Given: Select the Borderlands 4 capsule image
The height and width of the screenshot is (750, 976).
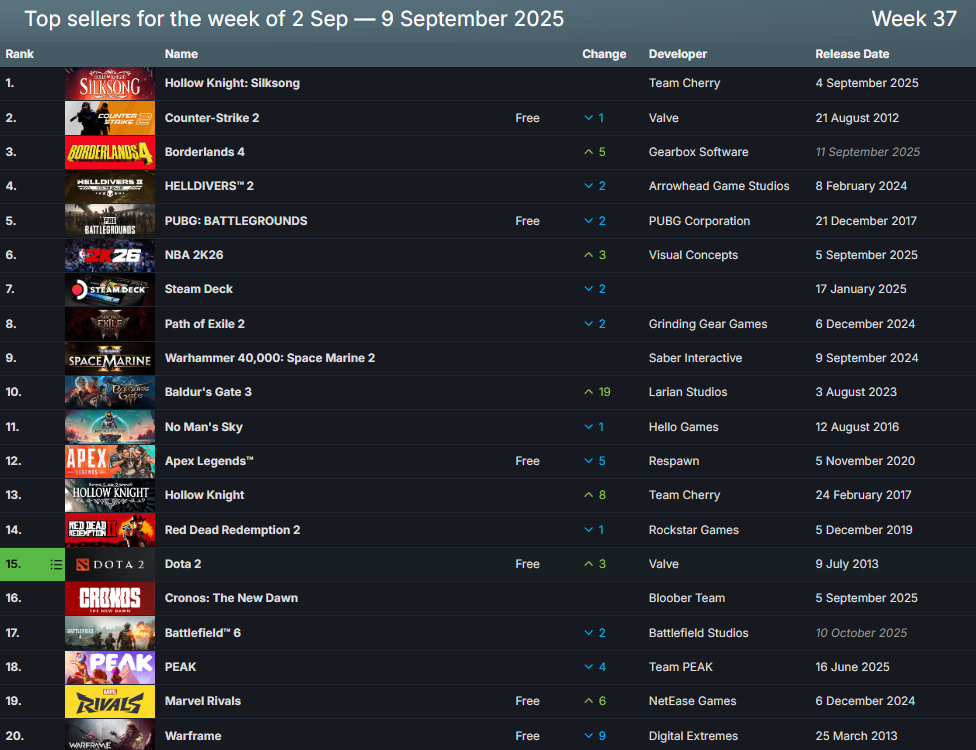Looking at the screenshot, I should [110, 152].
